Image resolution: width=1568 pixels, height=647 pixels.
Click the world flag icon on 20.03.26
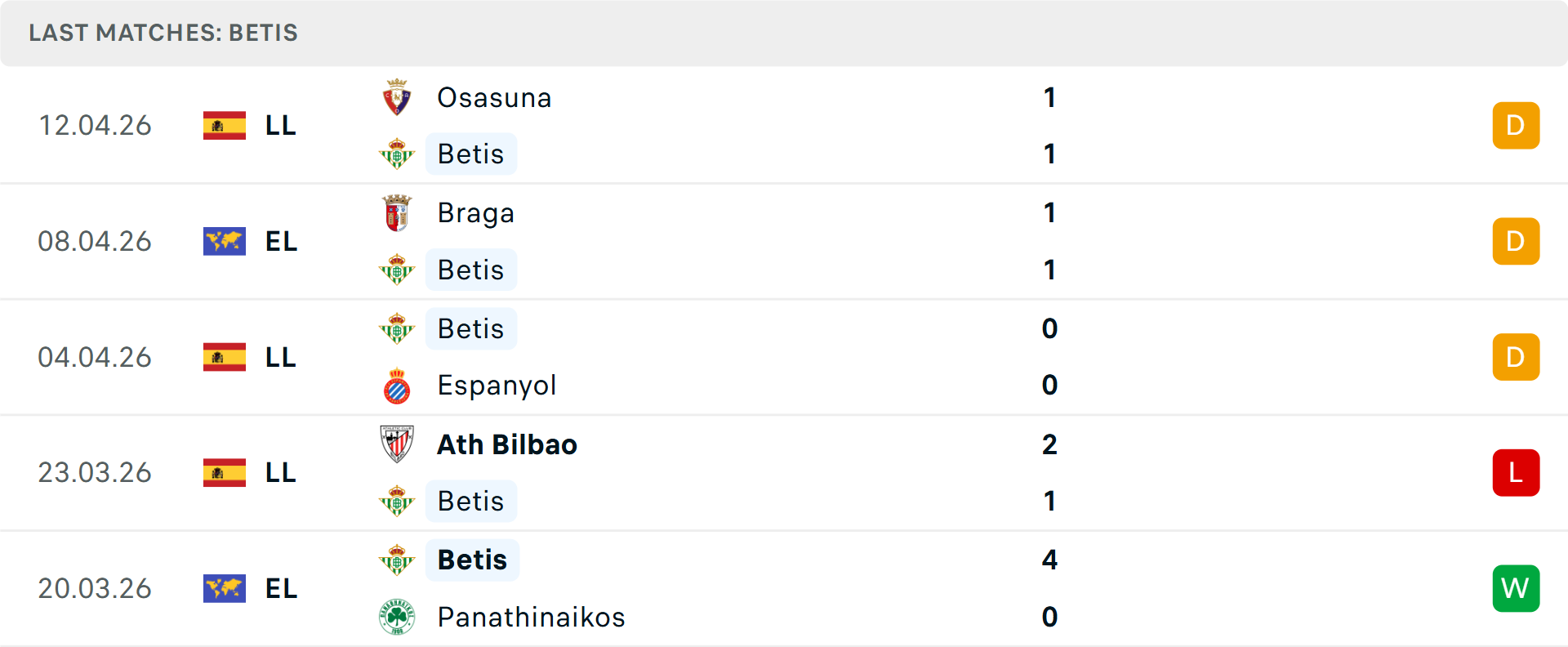click(x=225, y=589)
